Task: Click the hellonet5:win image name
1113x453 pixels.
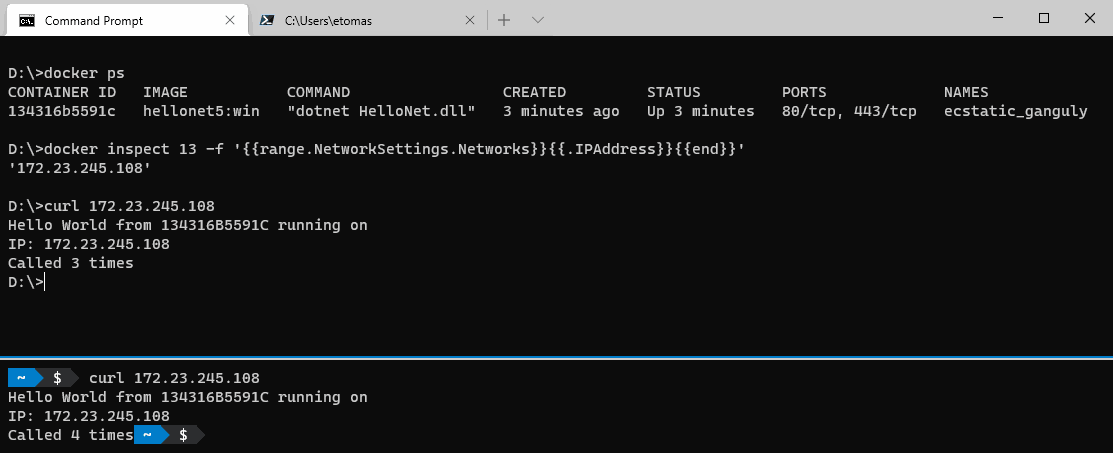Action: 201,111
